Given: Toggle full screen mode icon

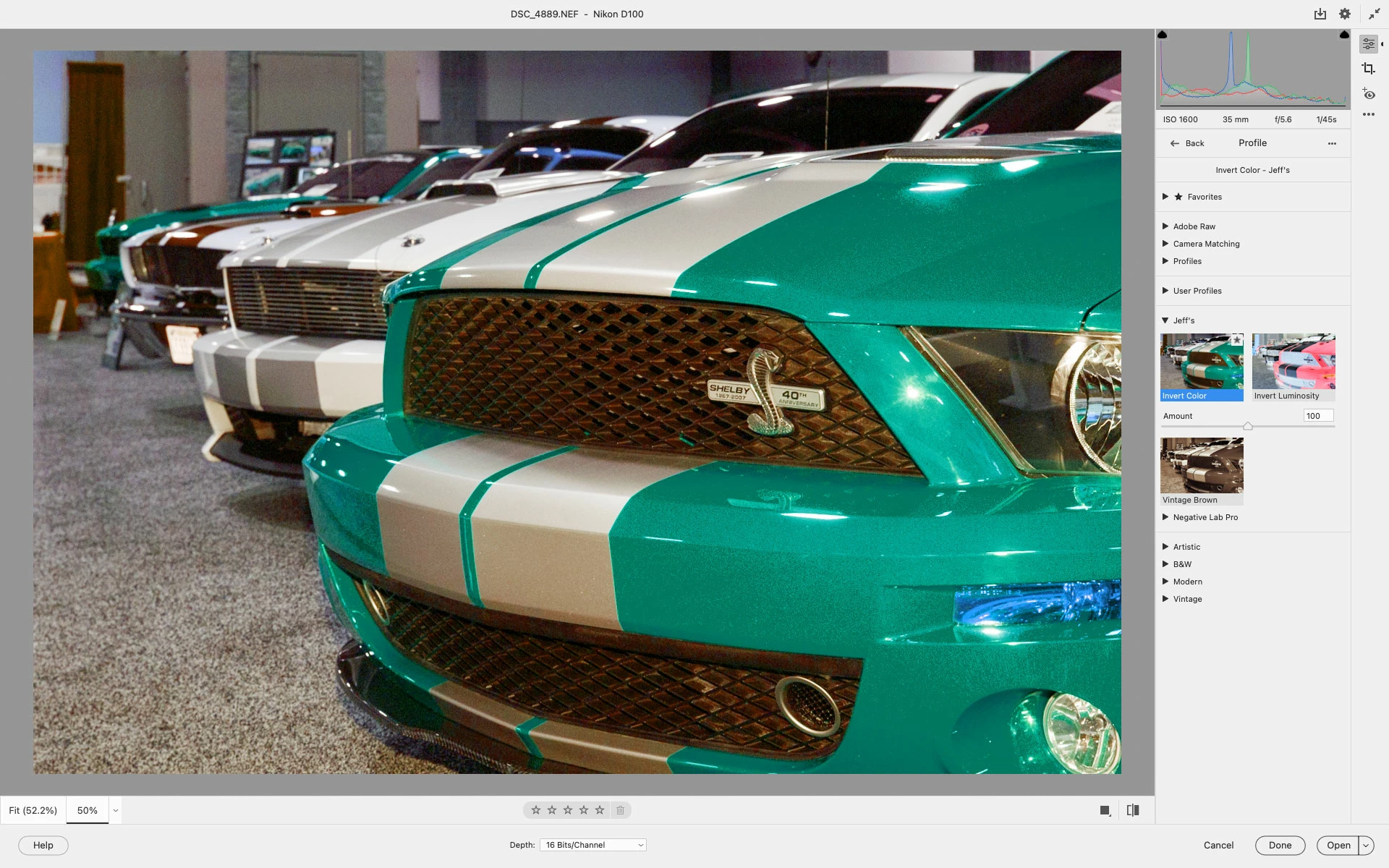Looking at the screenshot, I should [1374, 14].
